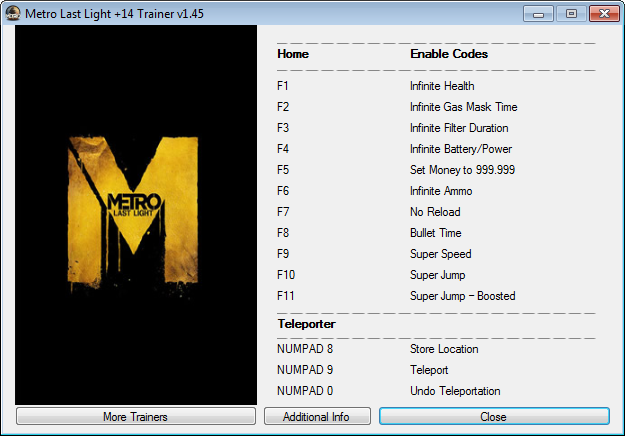Image resolution: width=625 pixels, height=436 pixels.
Task: Select the 'Undo Teleportation' label
Action: point(455,391)
